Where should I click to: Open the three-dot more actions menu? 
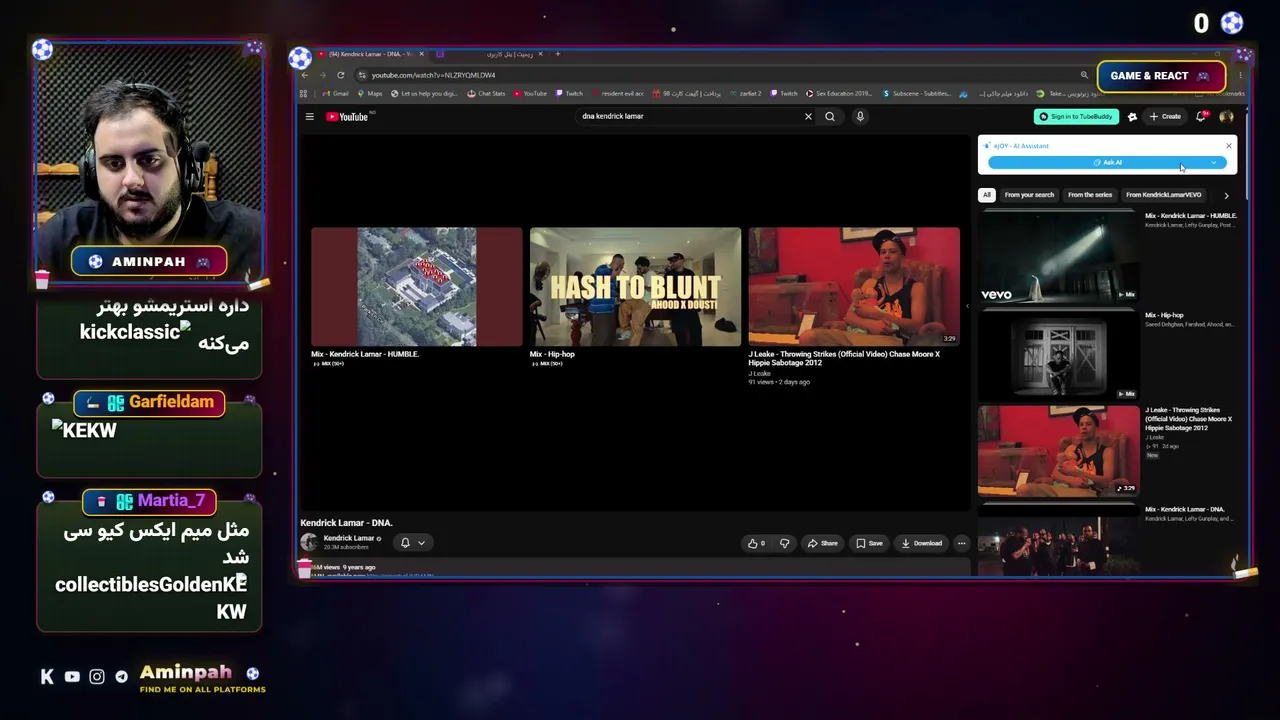point(961,543)
